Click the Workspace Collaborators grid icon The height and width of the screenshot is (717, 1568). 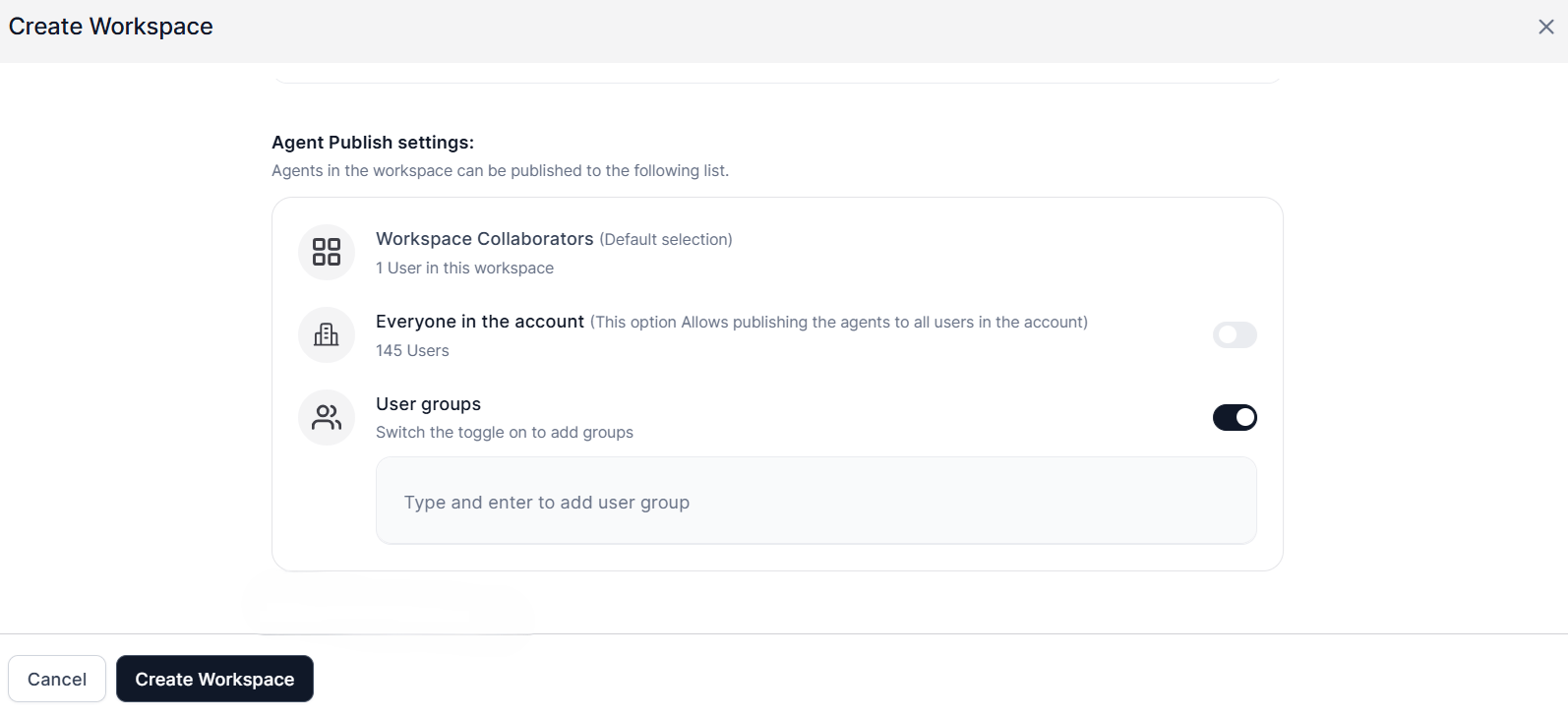click(x=327, y=252)
